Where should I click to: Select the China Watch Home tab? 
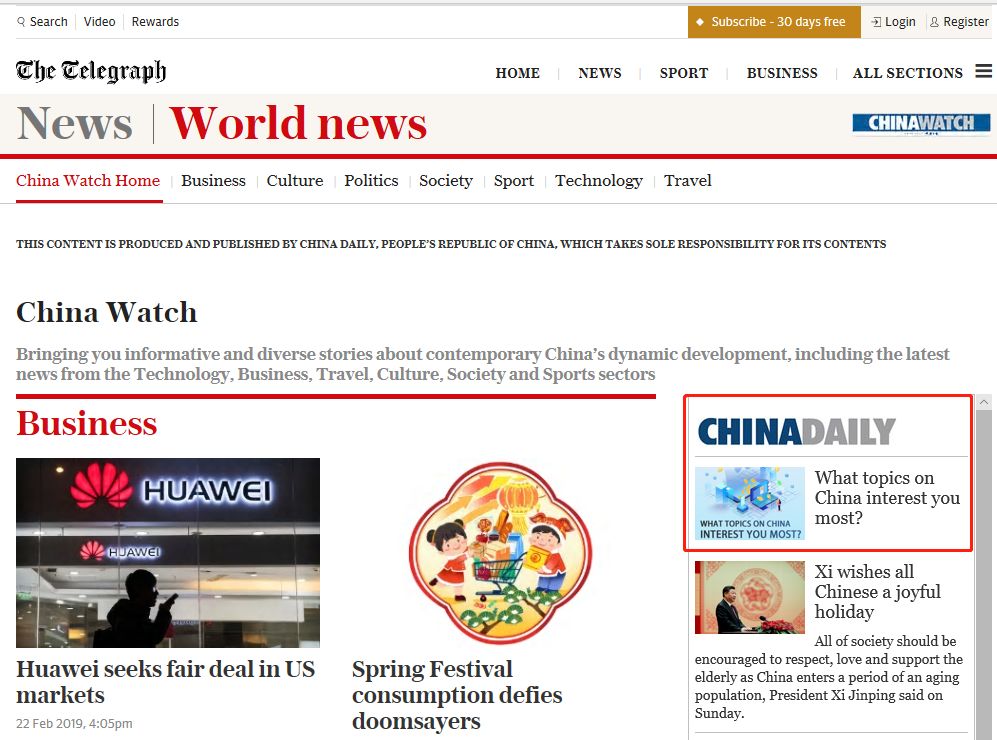[88, 181]
